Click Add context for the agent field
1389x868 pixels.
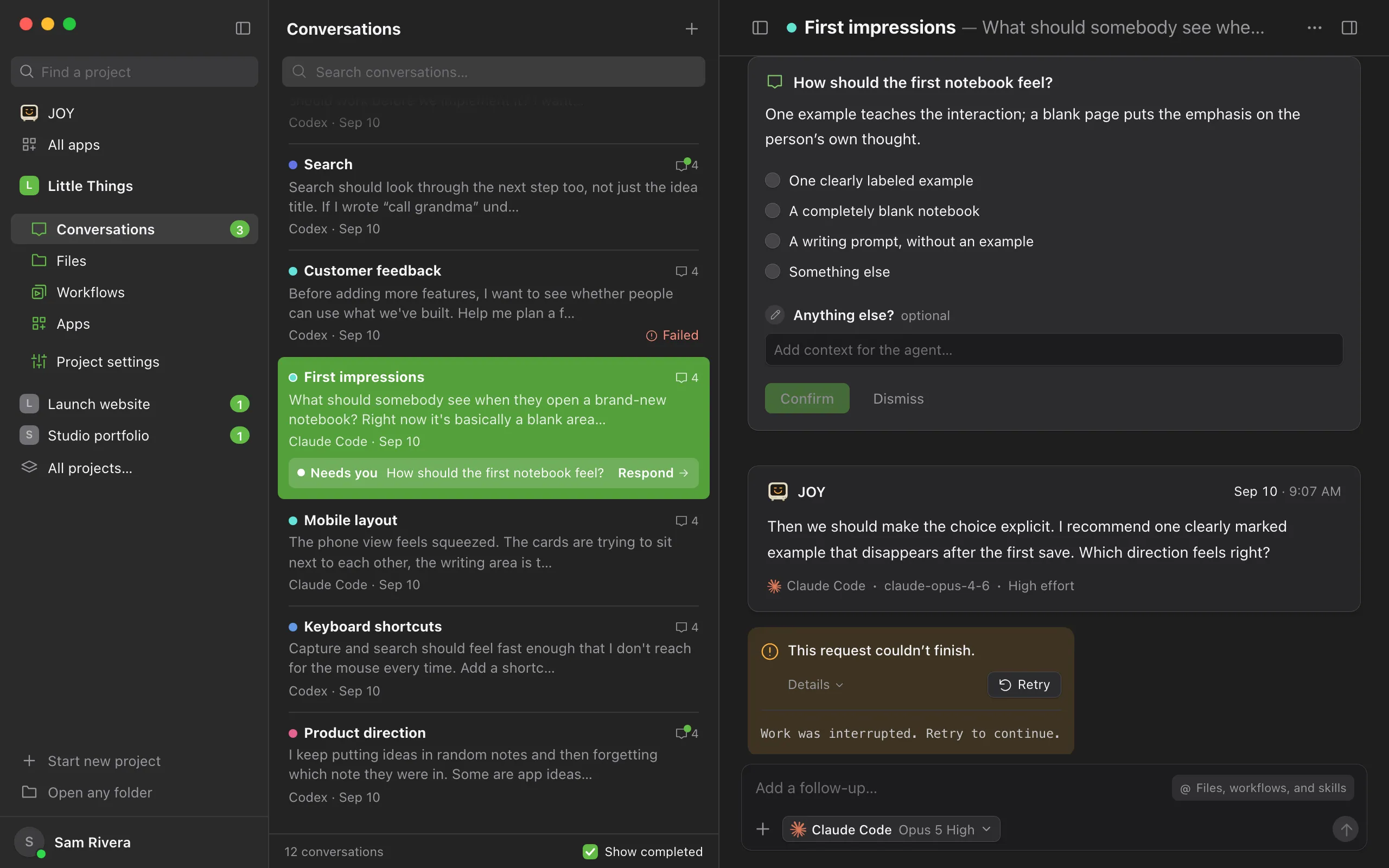click(1053, 349)
